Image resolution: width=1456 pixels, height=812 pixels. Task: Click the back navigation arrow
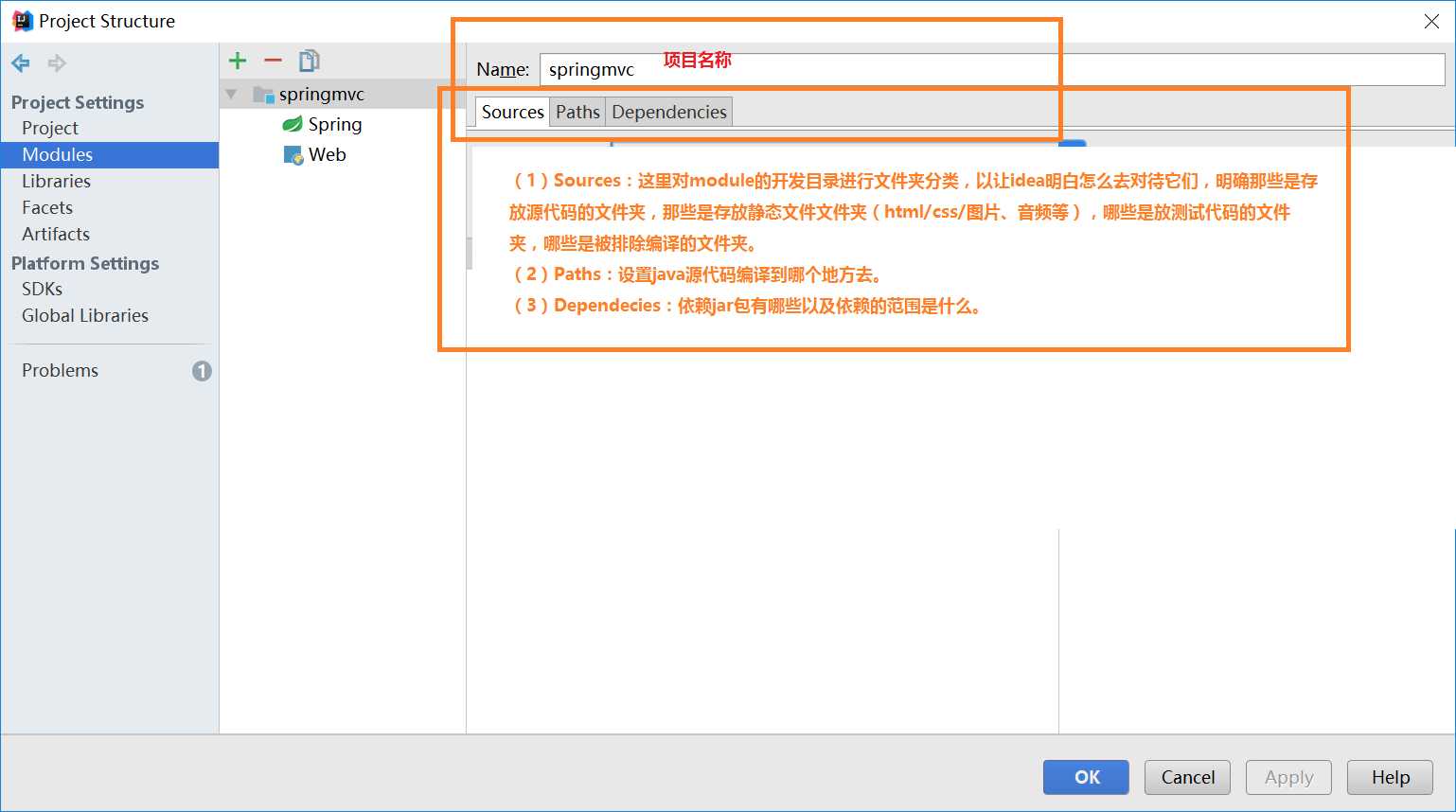[x=21, y=63]
